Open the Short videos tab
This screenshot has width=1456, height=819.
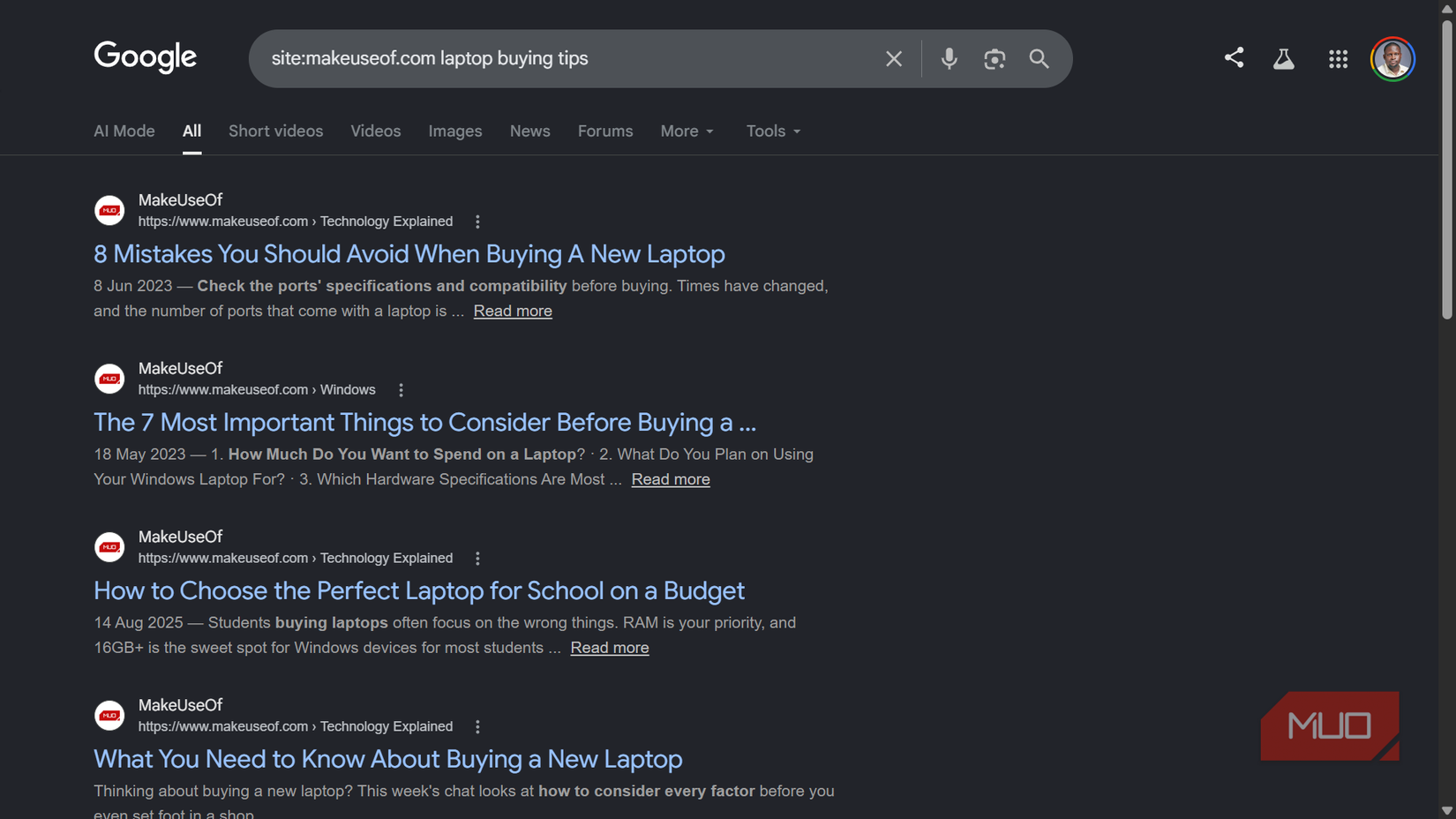(275, 131)
